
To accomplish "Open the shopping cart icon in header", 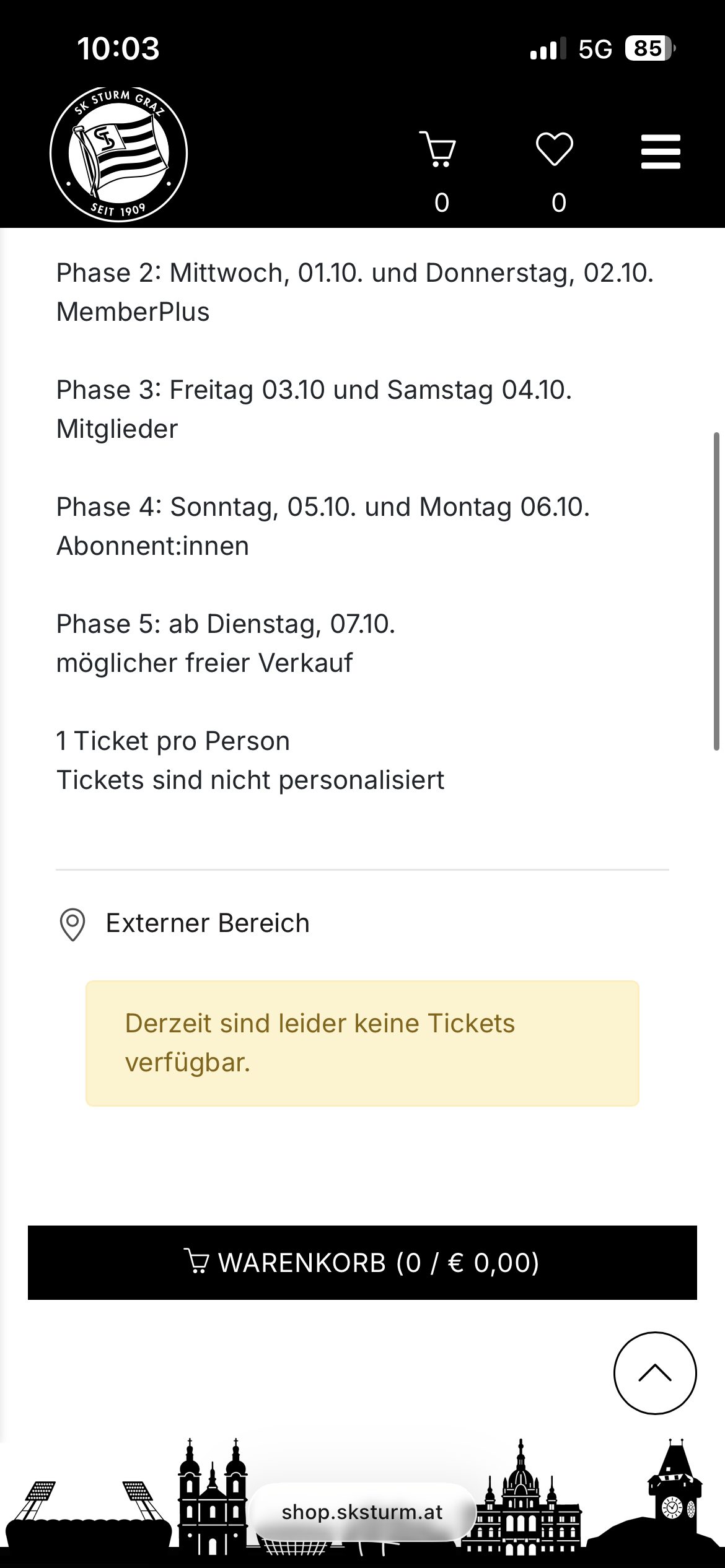I will (x=439, y=149).
